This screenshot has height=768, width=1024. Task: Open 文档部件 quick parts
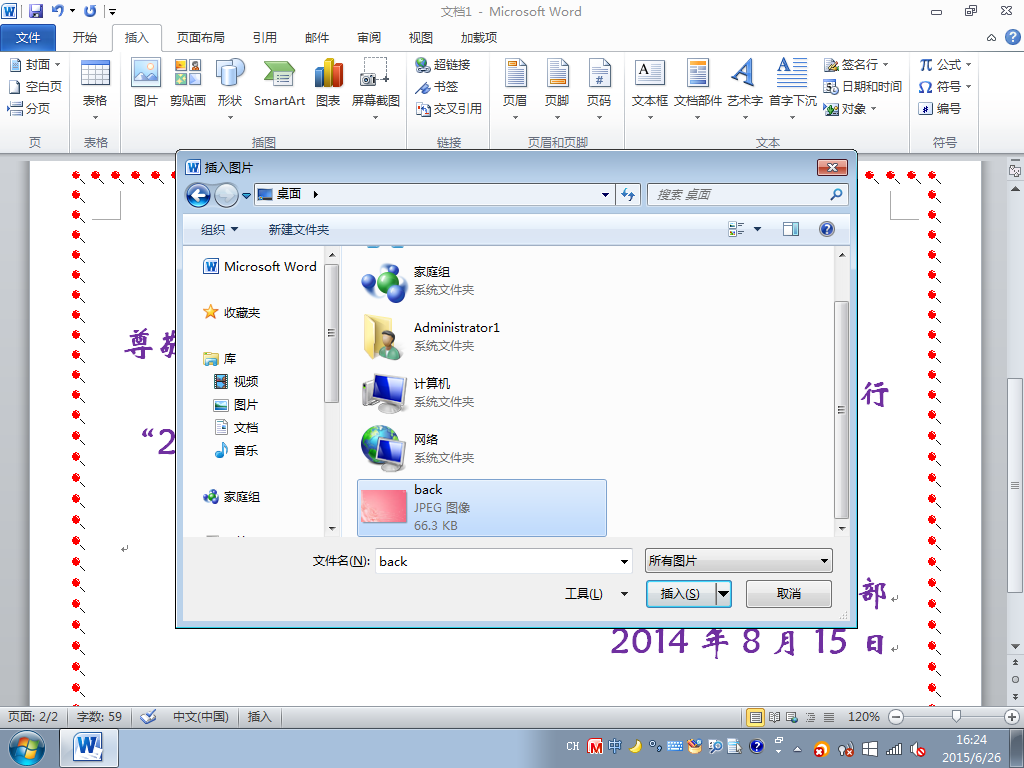point(697,88)
